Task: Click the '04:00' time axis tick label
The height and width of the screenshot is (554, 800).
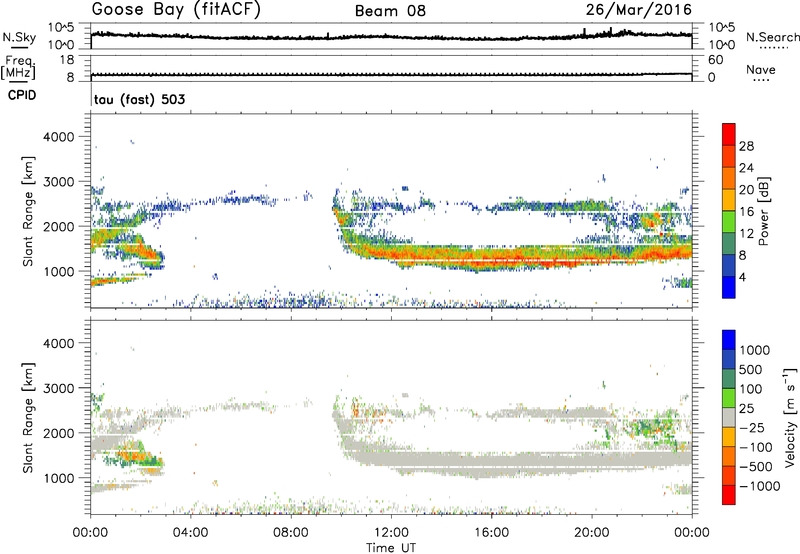Action: pyautogui.click(x=191, y=533)
